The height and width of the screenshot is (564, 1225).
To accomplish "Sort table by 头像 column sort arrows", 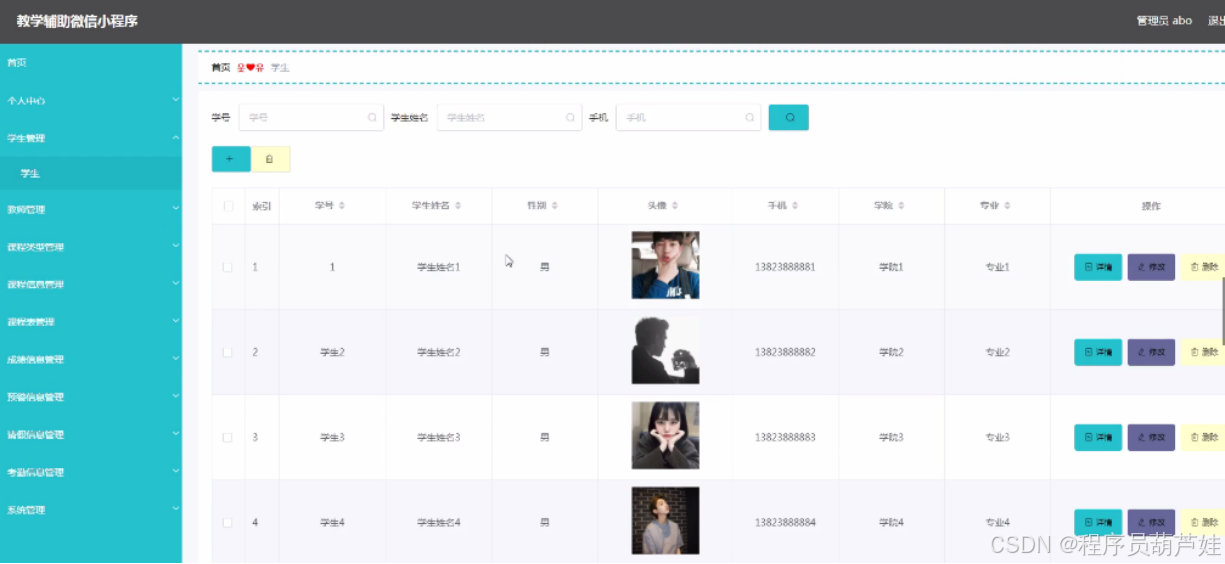I will 674,206.
